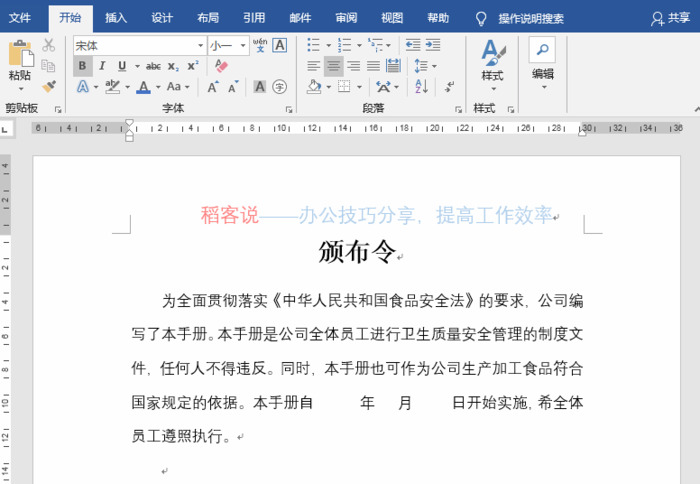Switch to the 引用 tab
Screen dimensions: 700x484
pos(254,18)
